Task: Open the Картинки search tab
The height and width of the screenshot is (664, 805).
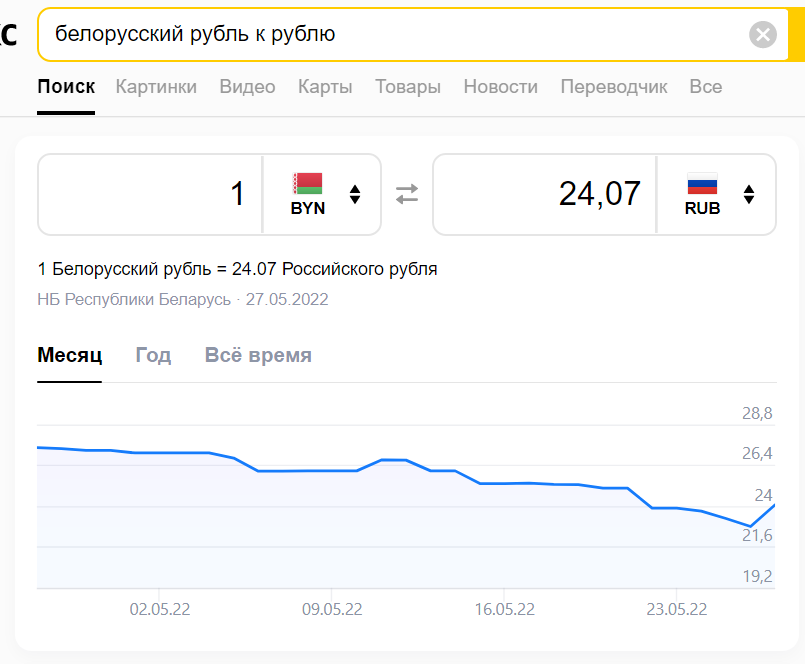Action: click(156, 87)
